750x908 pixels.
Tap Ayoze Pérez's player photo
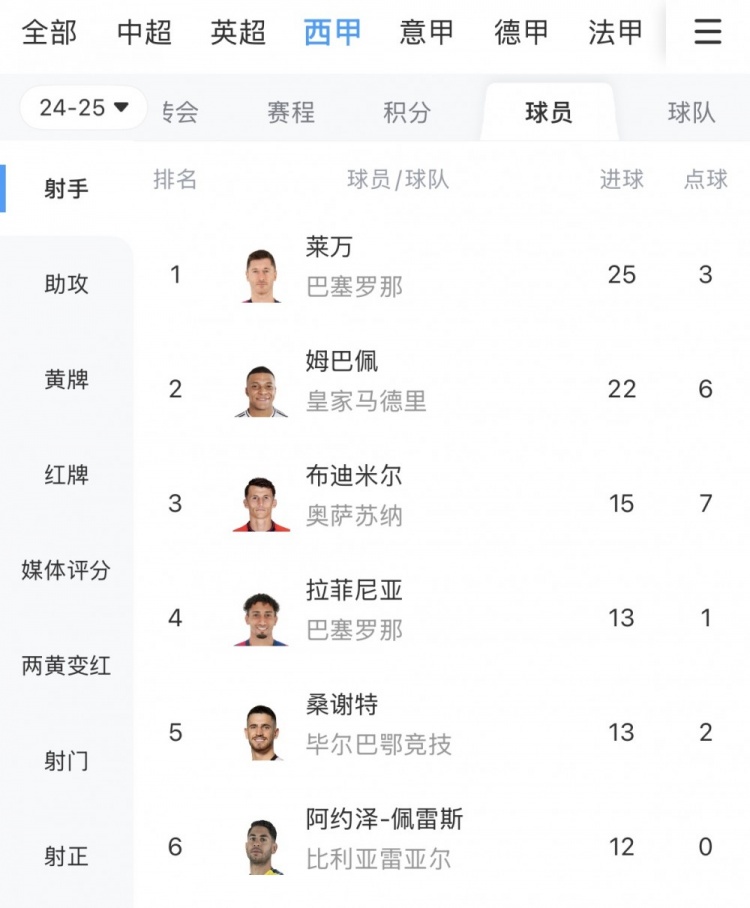pos(264,847)
